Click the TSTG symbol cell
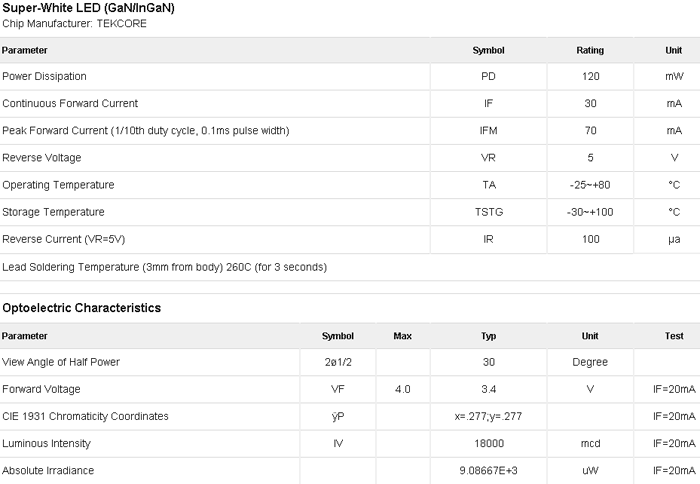Image resolution: width=700 pixels, height=484 pixels. point(488,212)
